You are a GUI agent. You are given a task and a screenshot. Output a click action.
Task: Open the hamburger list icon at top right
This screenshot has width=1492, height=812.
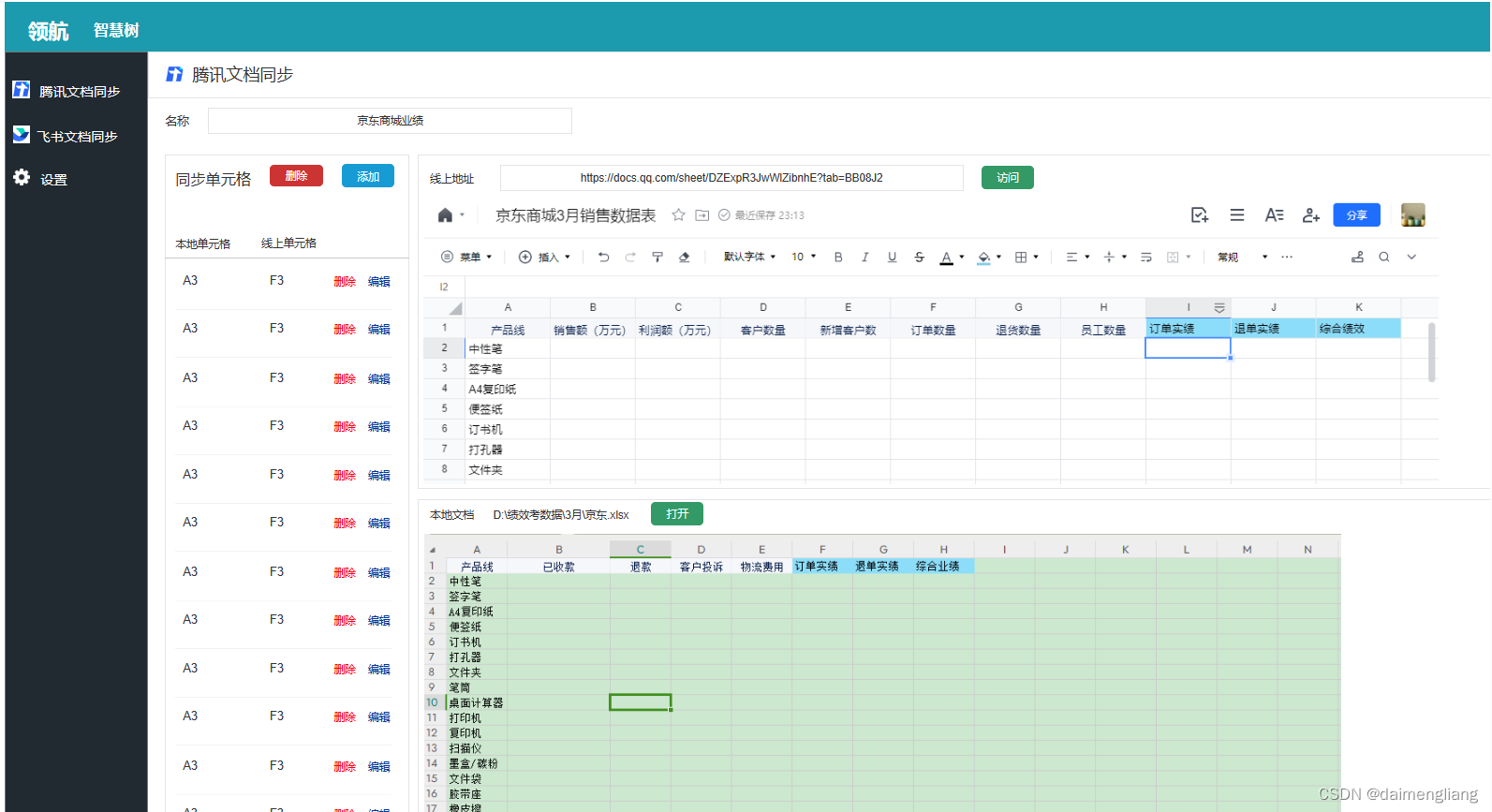pyautogui.click(x=1237, y=215)
